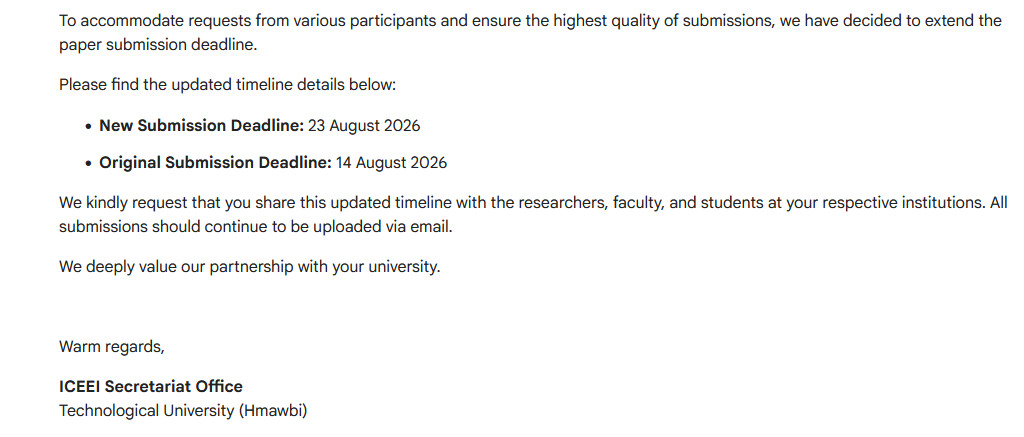Click the line starting Please find the updated timeline
Screen dimensions: 1024x437
228,85
